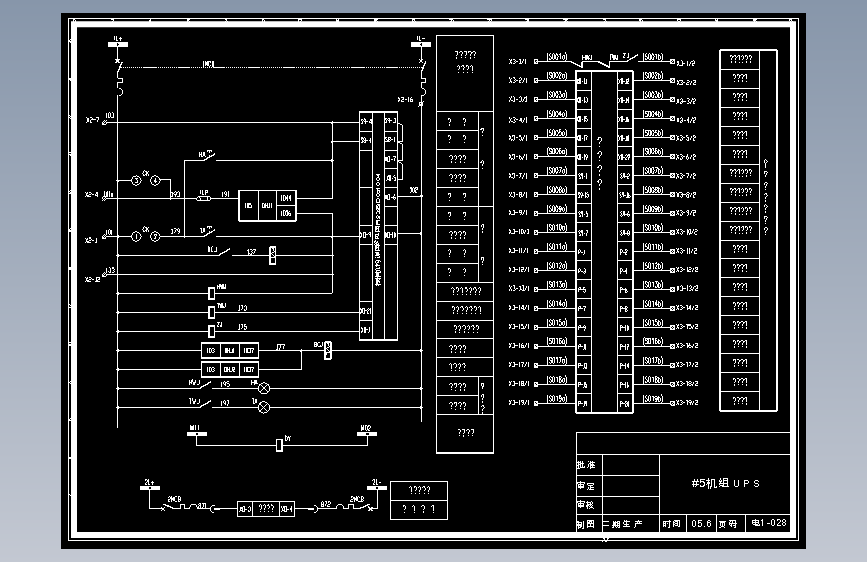Select the signal label '(S003b)'
The height and width of the screenshot is (562, 867).
point(653,95)
